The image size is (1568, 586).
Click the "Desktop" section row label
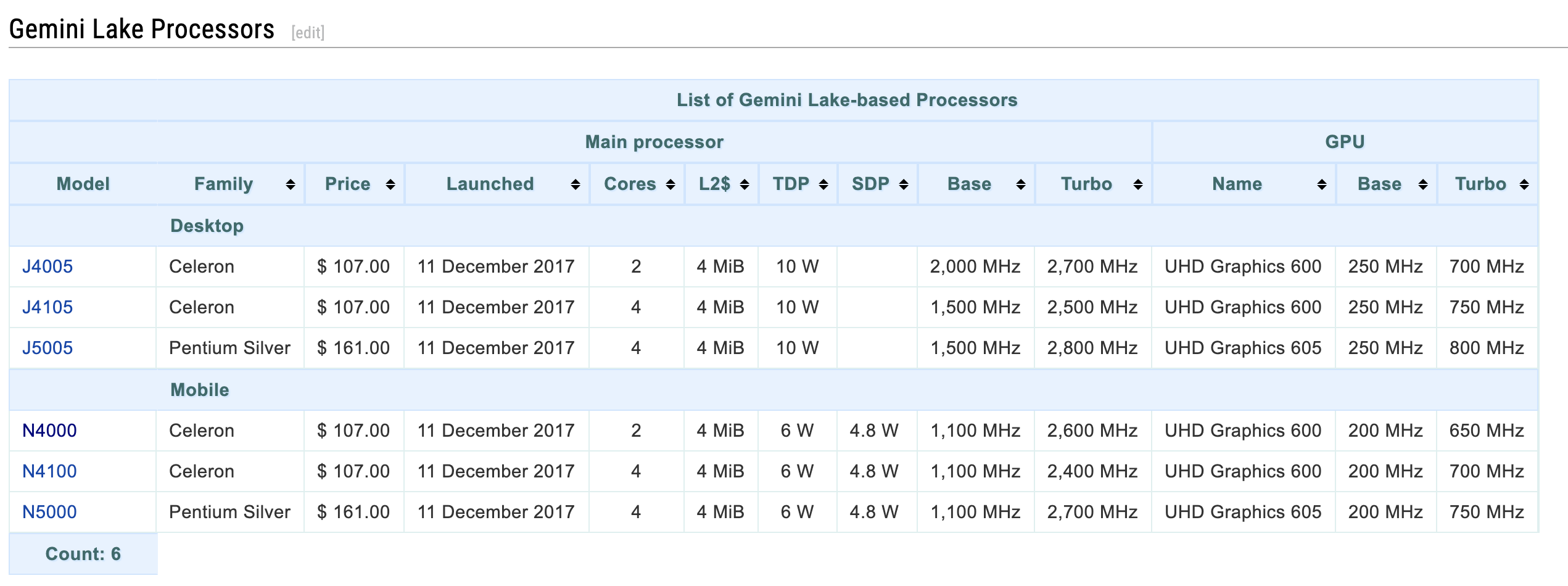click(207, 226)
